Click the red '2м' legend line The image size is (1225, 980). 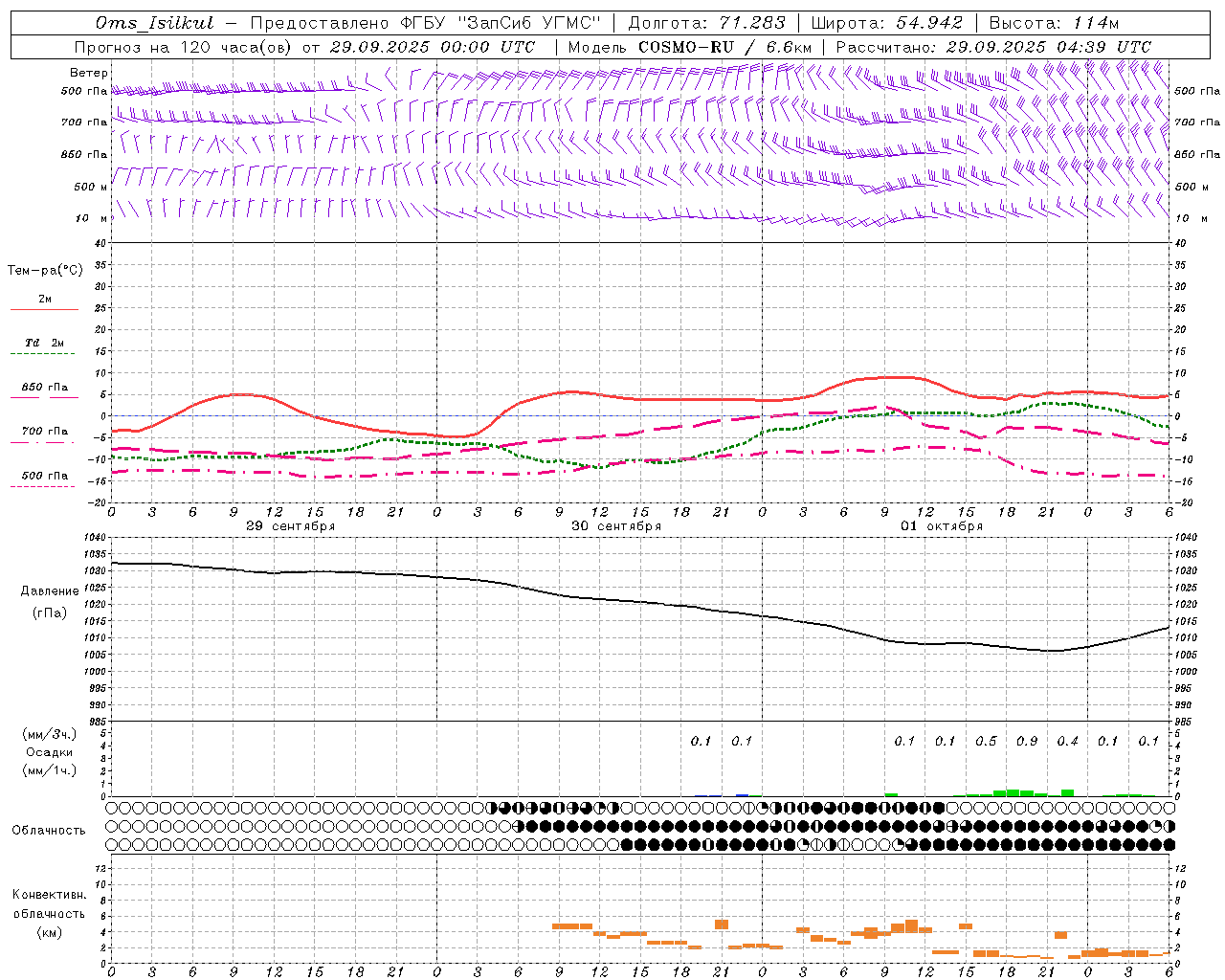pyautogui.click(x=44, y=309)
